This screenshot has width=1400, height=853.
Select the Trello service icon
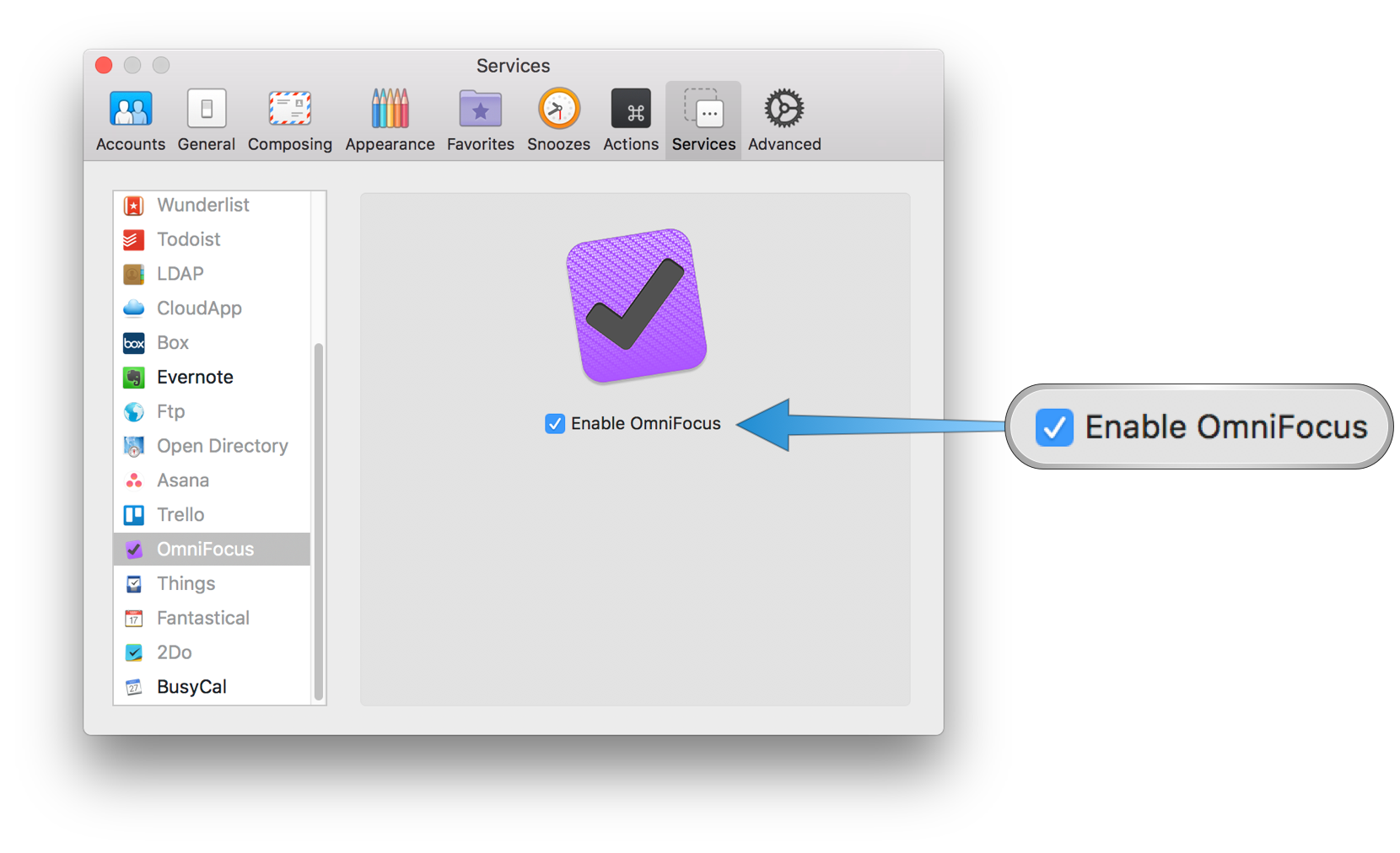[x=133, y=515]
